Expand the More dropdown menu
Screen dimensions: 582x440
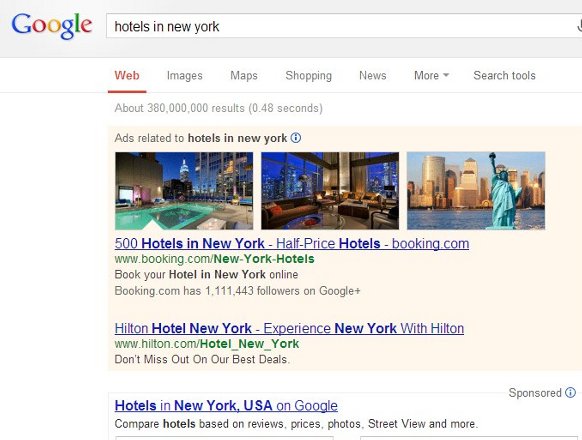pos(431,75)
